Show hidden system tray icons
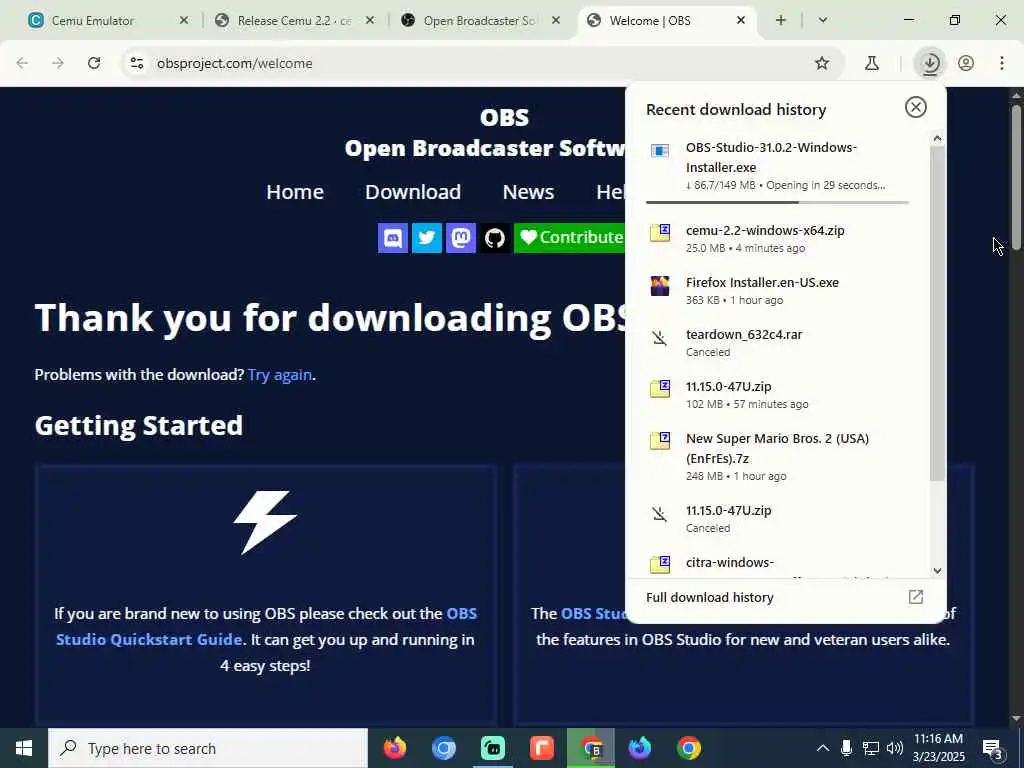Image resolution: width=1024 pixels, height=768 pixels. point(823,748)
